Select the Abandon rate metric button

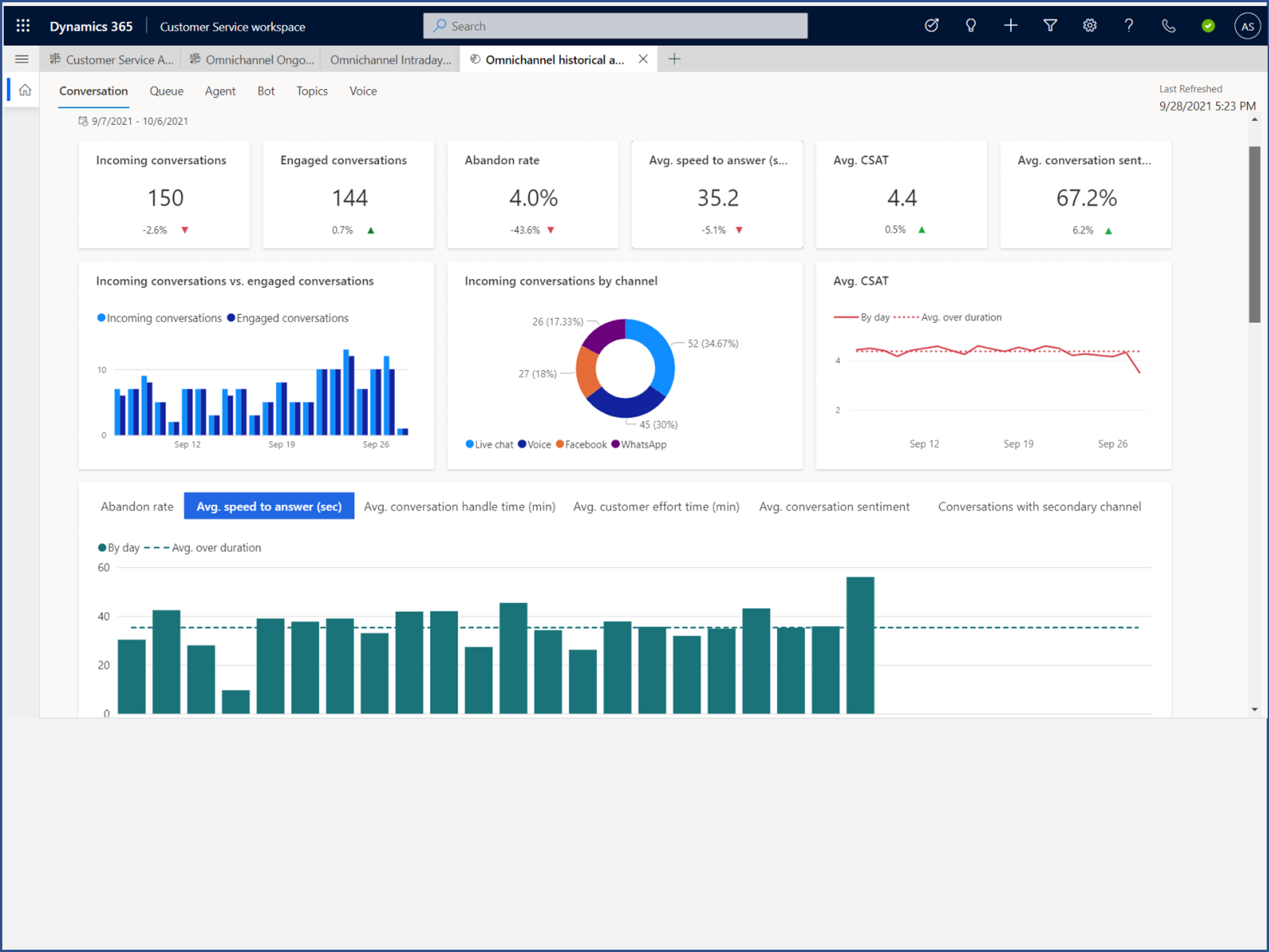(x=136, y=506)
